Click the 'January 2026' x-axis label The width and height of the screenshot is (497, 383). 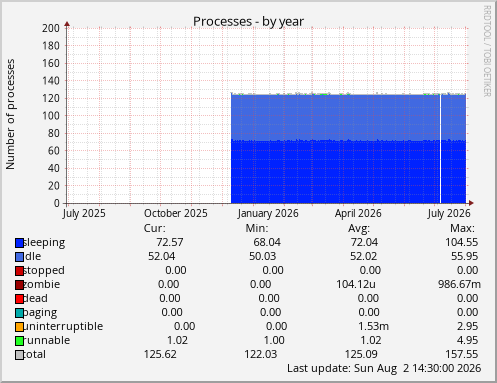coord(268,213)
